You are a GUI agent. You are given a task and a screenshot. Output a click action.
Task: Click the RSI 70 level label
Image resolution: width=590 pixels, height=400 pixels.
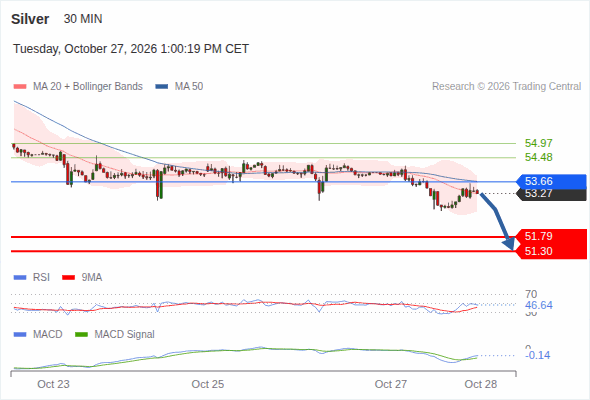(531, 294)
